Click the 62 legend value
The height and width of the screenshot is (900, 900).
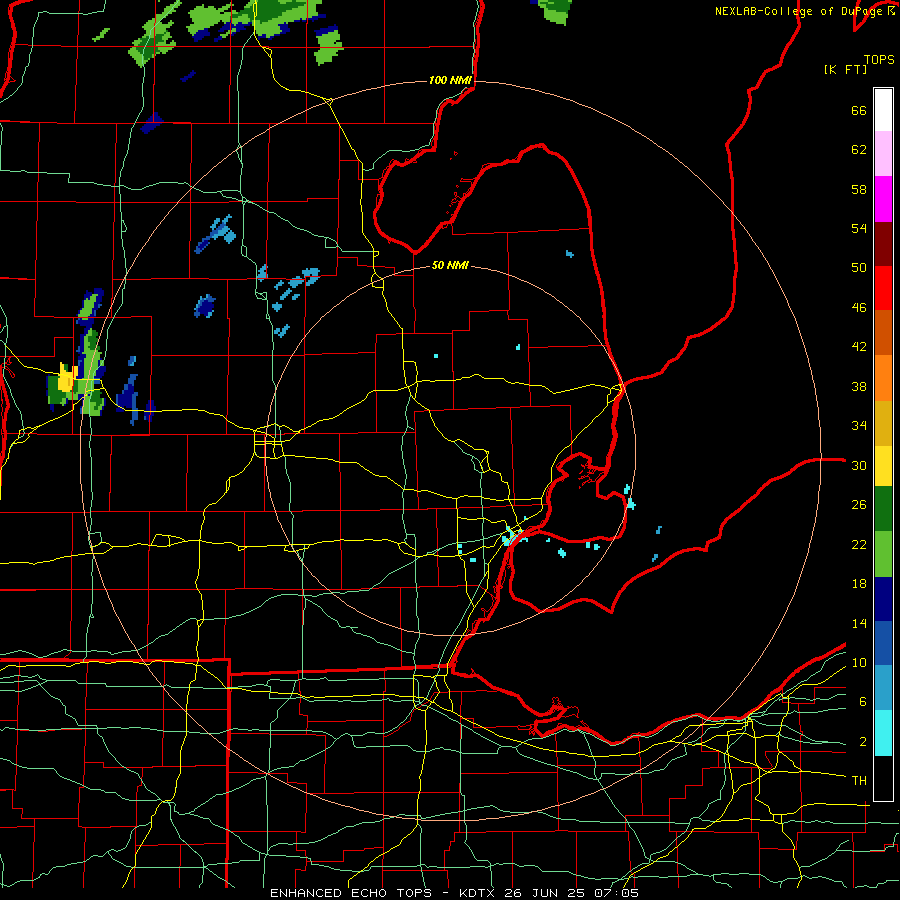(859, 149)
